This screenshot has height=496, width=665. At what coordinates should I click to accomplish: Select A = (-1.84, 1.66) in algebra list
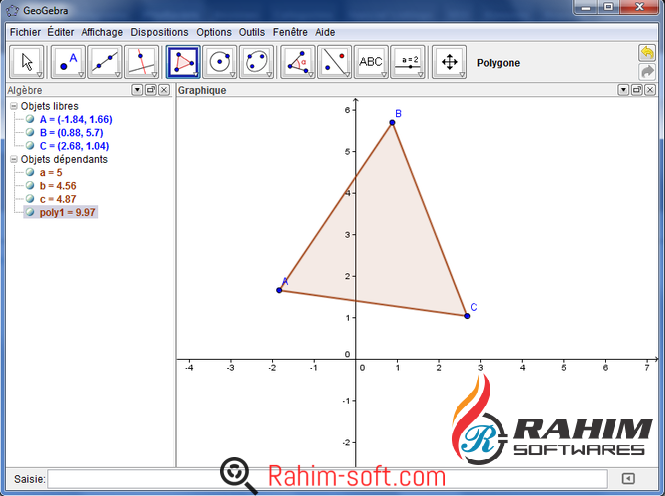click(x=76, y=120)
